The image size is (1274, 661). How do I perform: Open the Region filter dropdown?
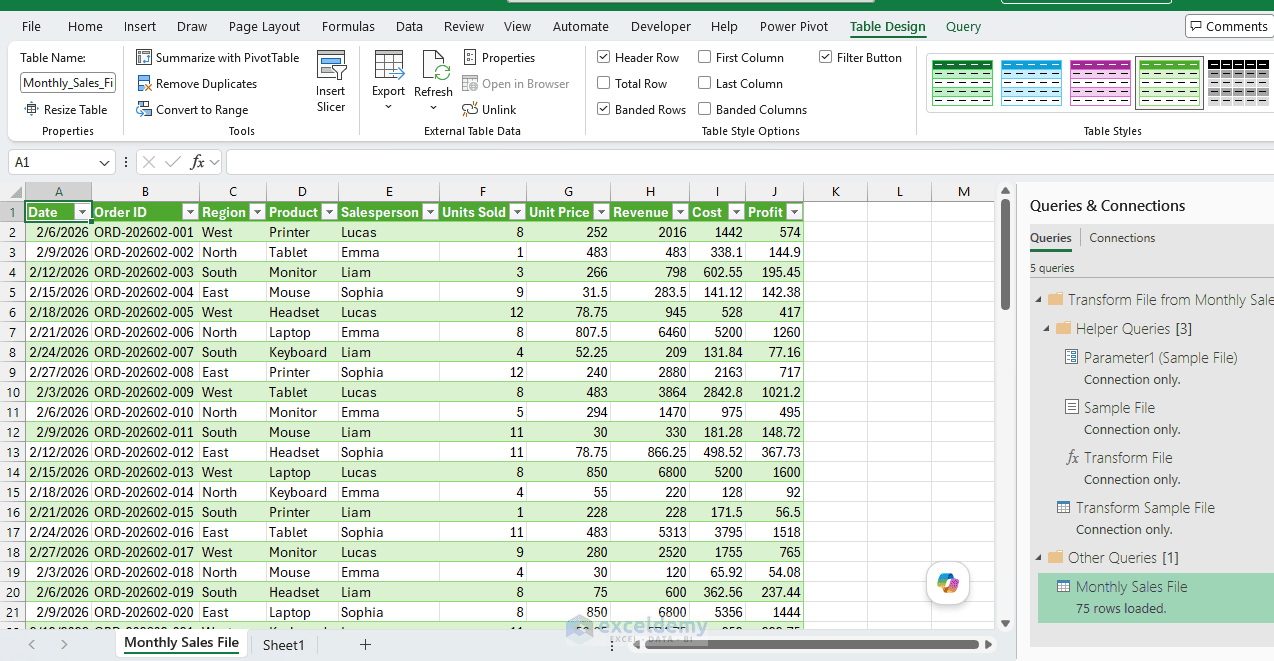click(x=256, y=212)
